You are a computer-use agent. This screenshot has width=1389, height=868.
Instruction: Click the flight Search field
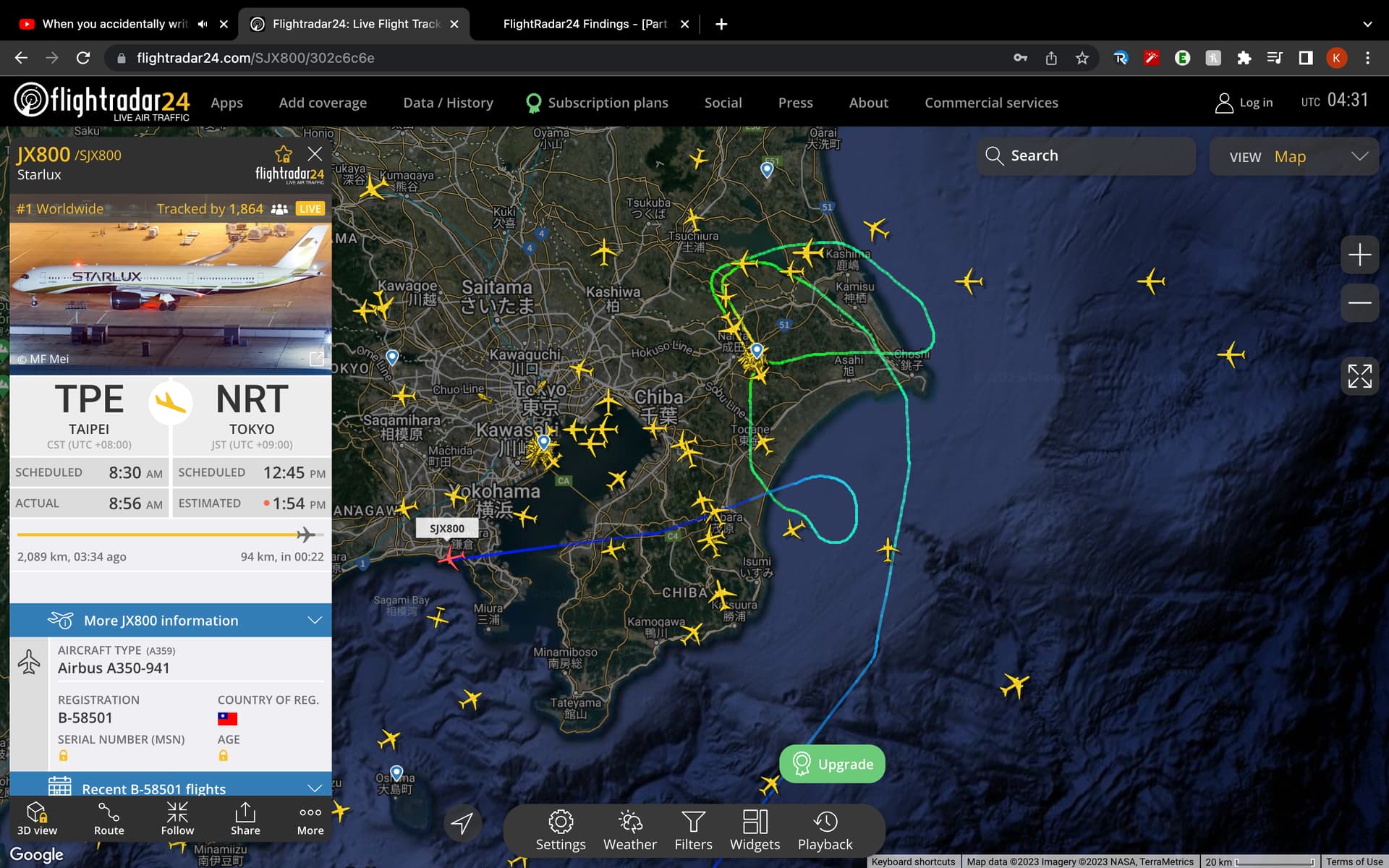(x=1085, y=156)
